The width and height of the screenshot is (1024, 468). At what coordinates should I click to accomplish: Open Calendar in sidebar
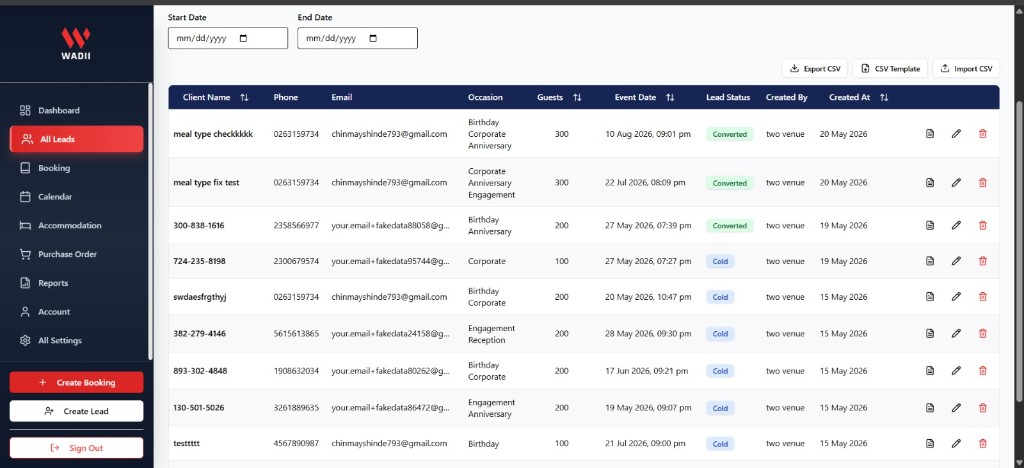[76, 196]
